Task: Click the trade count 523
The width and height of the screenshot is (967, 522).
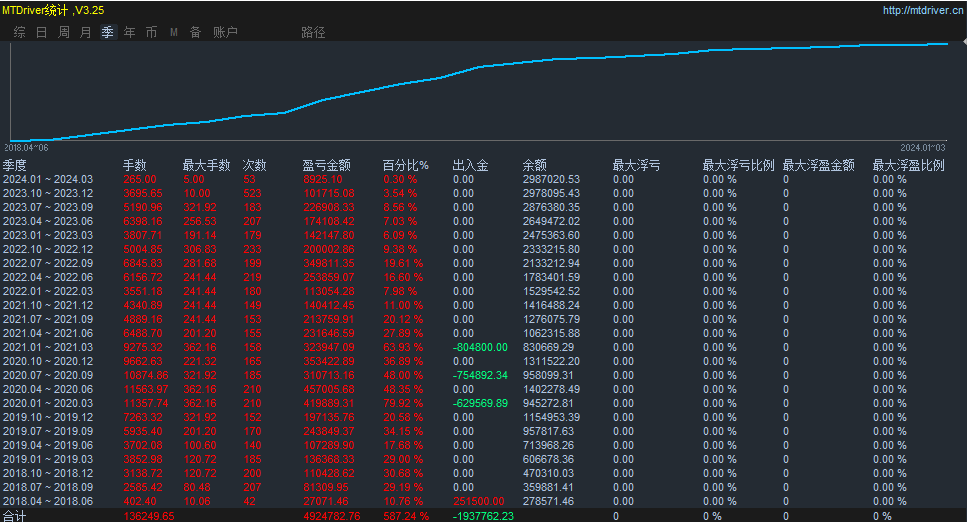Action: tap(252, 194)
